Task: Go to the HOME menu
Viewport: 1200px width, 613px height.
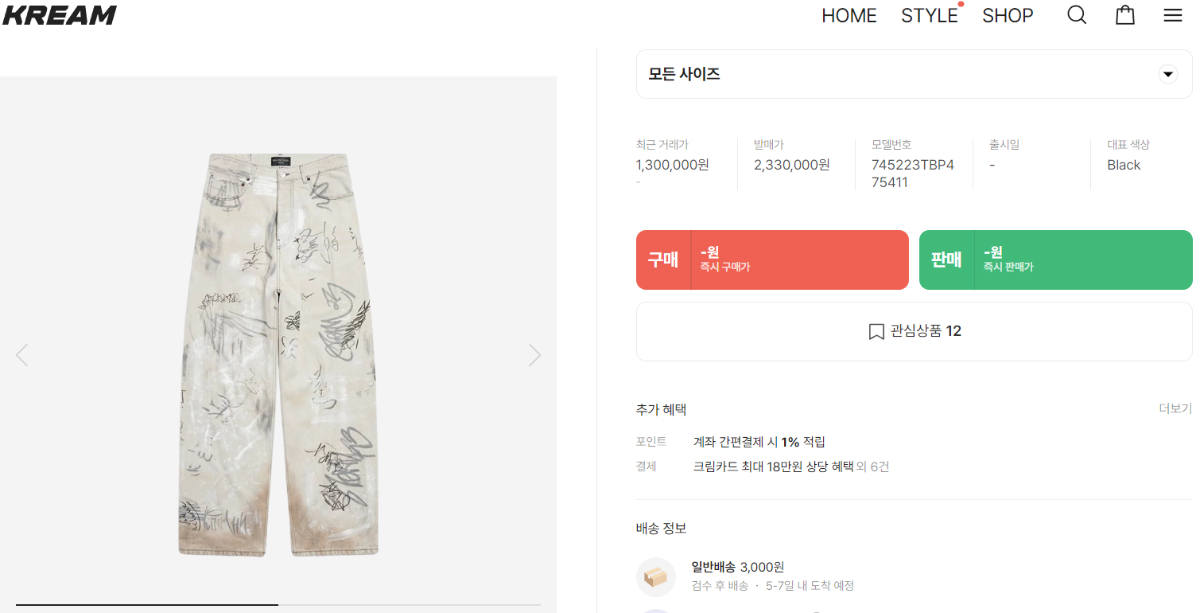Action: pyautogui.click(x=849, y=15)
